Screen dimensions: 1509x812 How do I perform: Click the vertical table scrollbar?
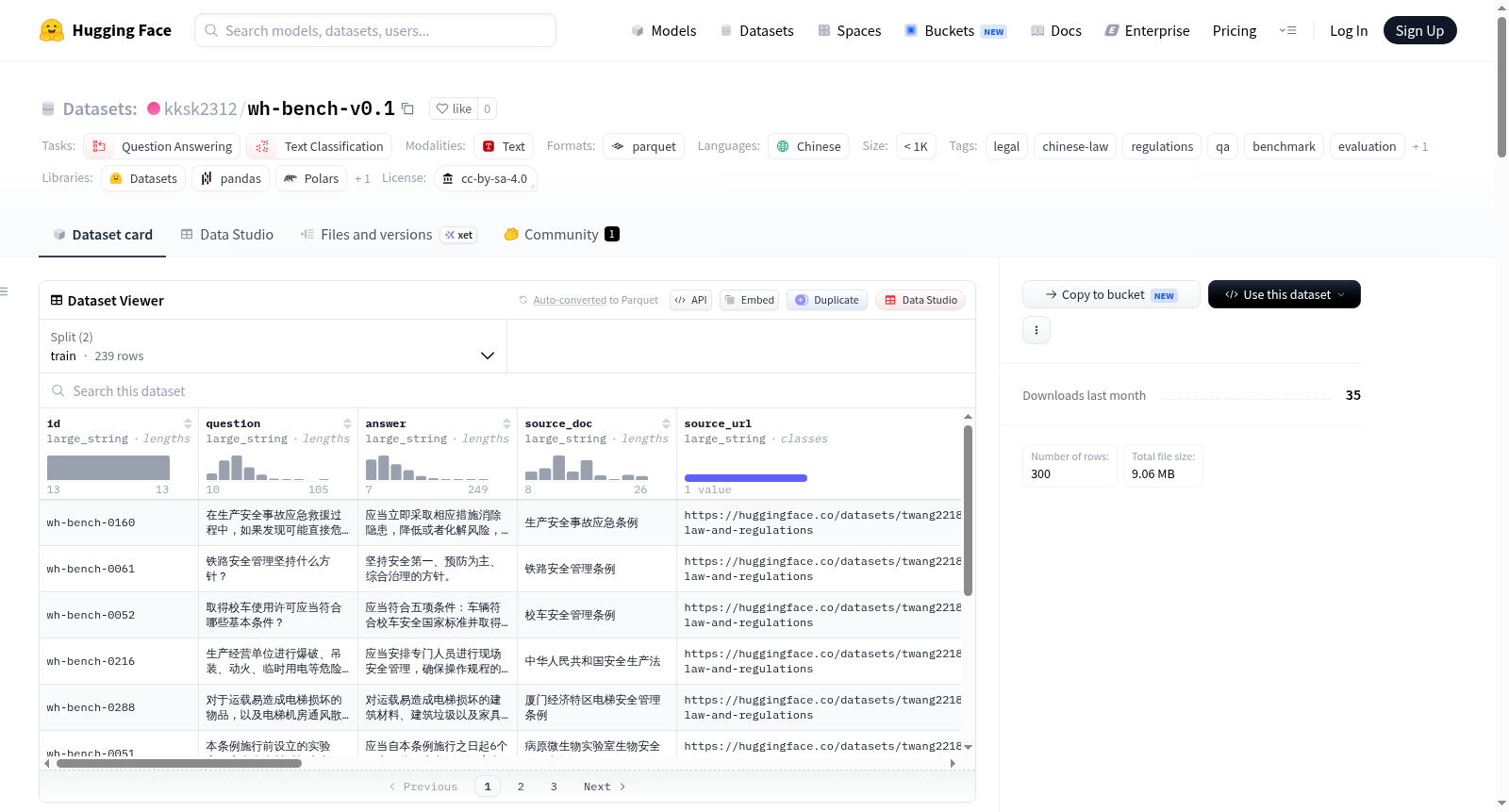[968, 510]
